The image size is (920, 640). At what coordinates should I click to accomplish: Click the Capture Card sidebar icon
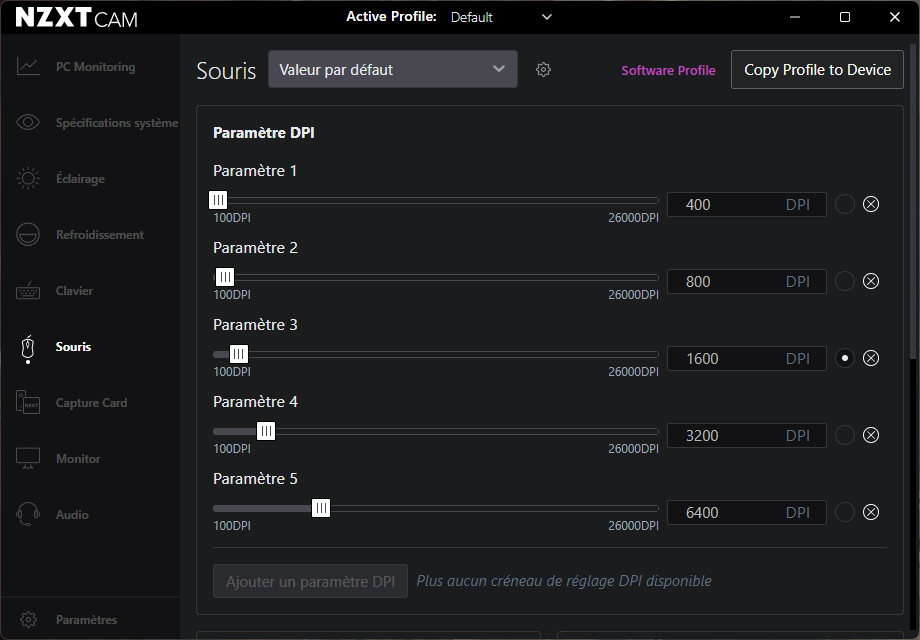[28, 403]
